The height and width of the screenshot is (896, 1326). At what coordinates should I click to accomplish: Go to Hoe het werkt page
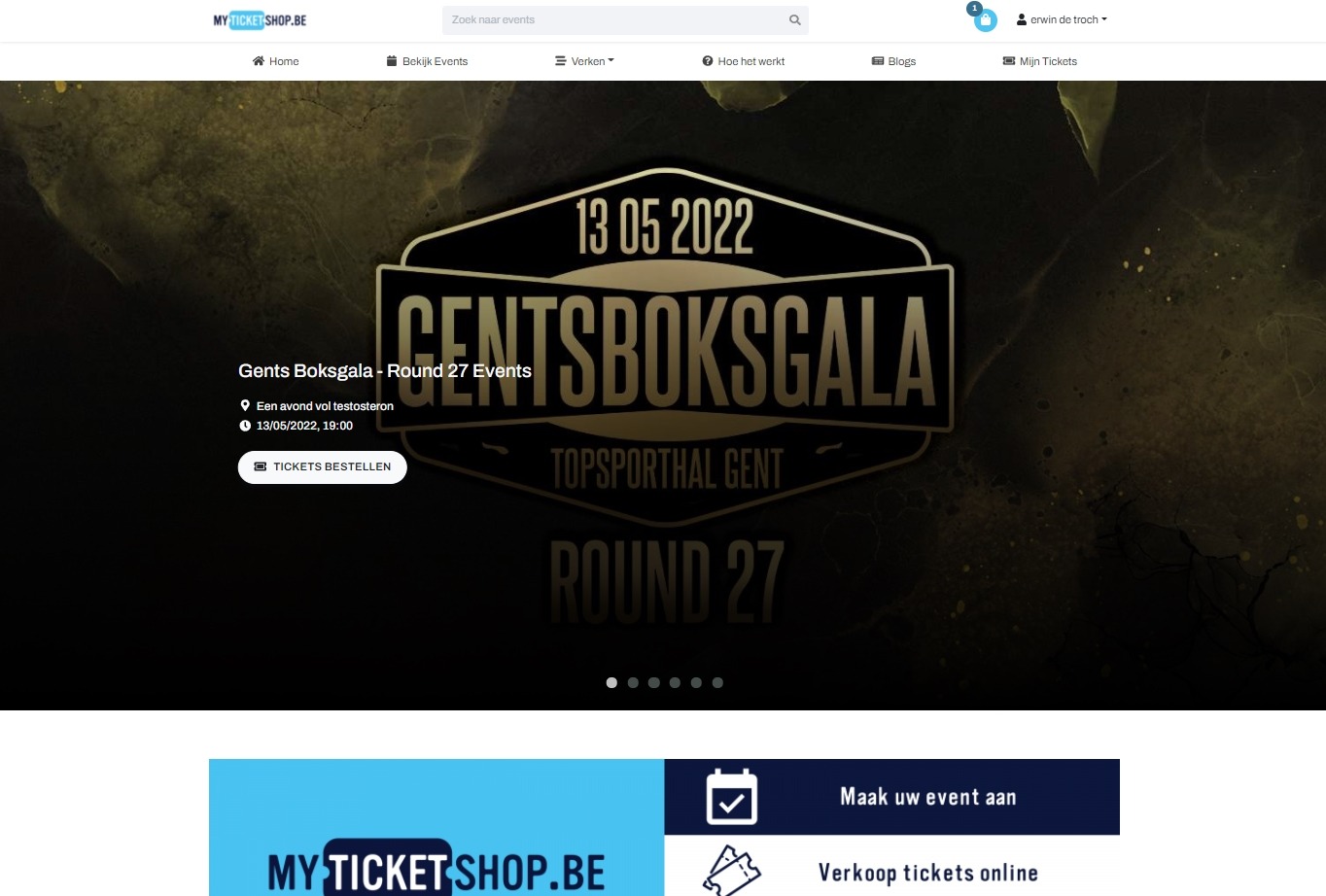click(744, 61)
